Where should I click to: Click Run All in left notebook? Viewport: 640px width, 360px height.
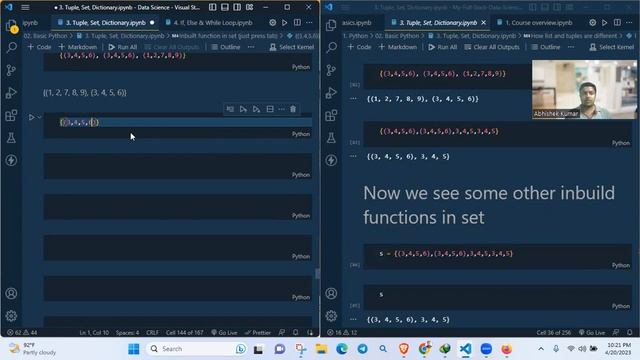tap(122, 47)
